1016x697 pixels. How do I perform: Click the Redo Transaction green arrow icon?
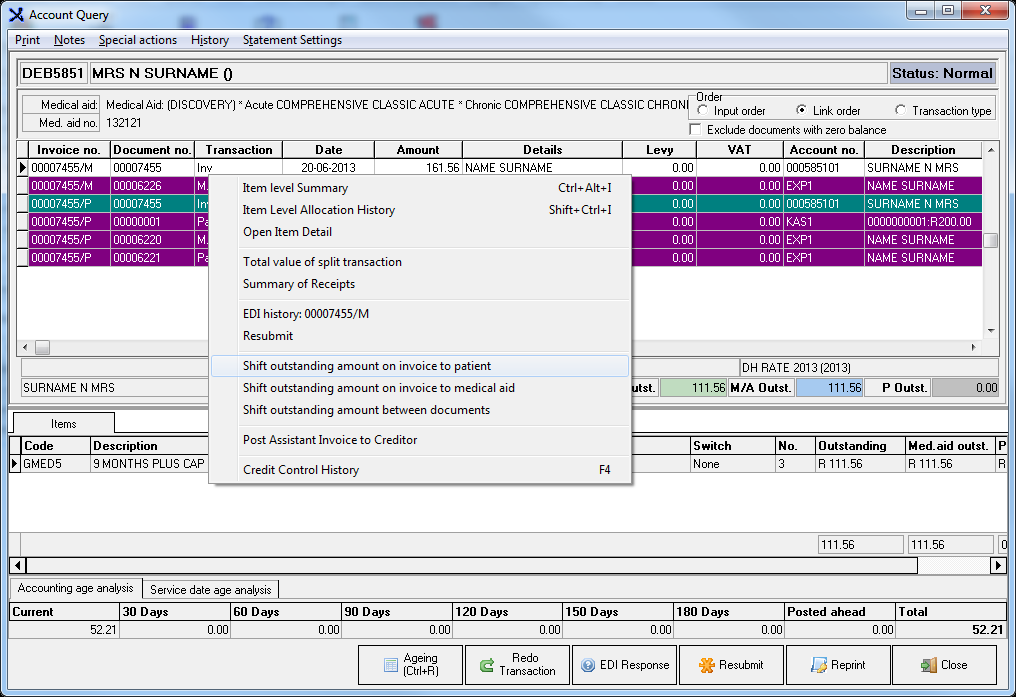tap(487, 665)
